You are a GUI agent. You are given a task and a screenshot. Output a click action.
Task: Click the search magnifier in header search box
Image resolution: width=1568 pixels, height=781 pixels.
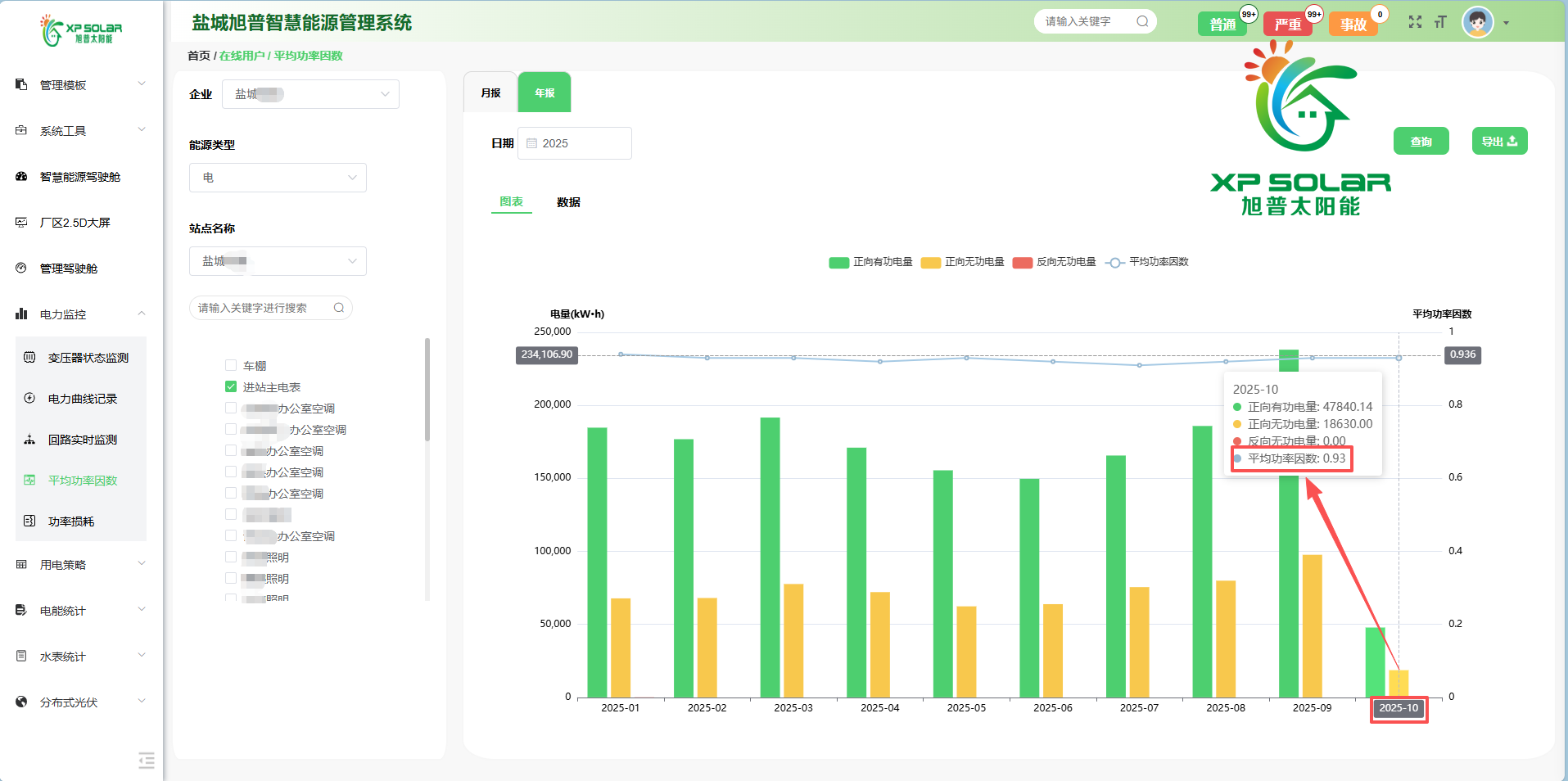point(1142,21)
